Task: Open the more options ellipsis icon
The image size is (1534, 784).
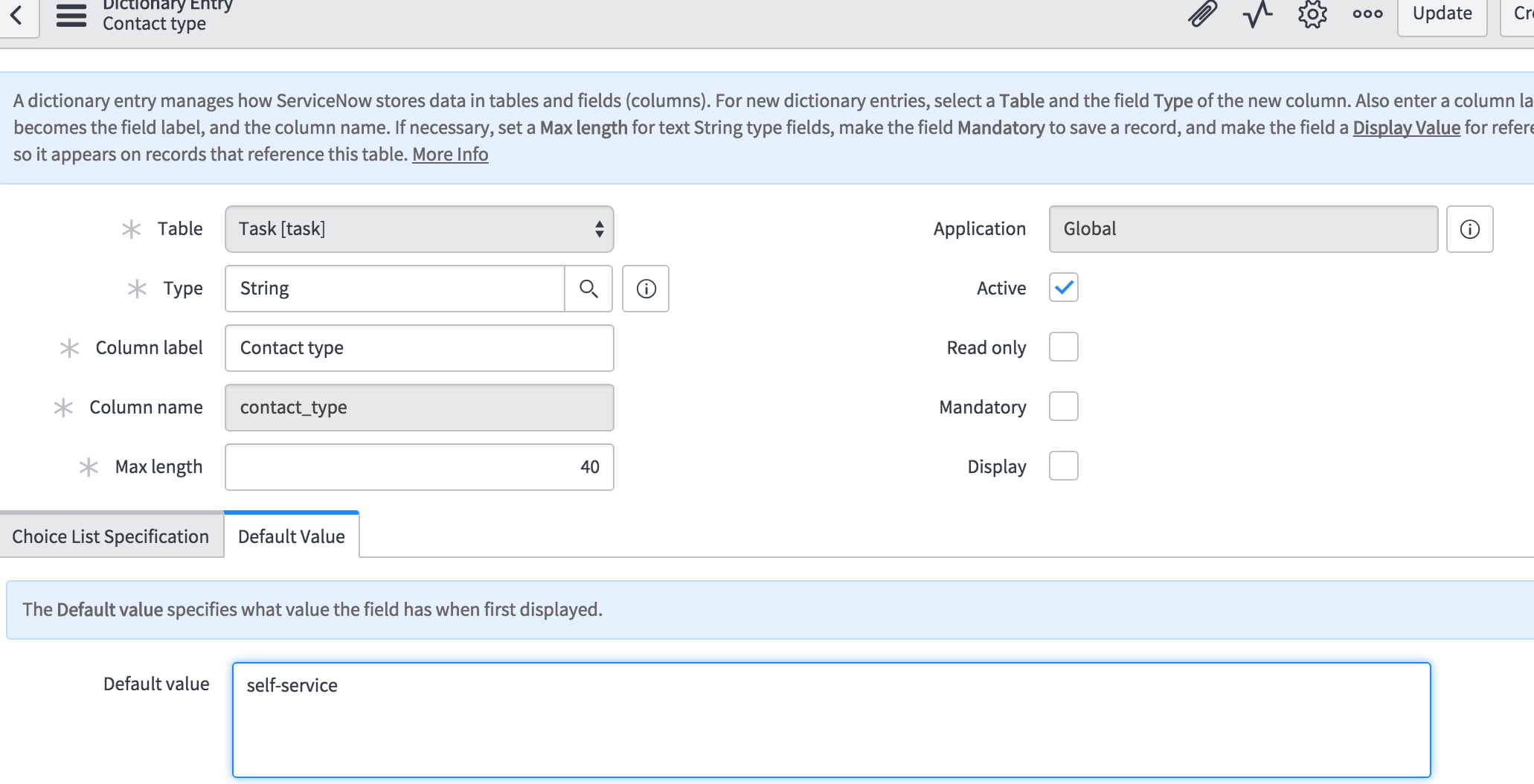Action: pyautogui.click(x=1367, y=13)
